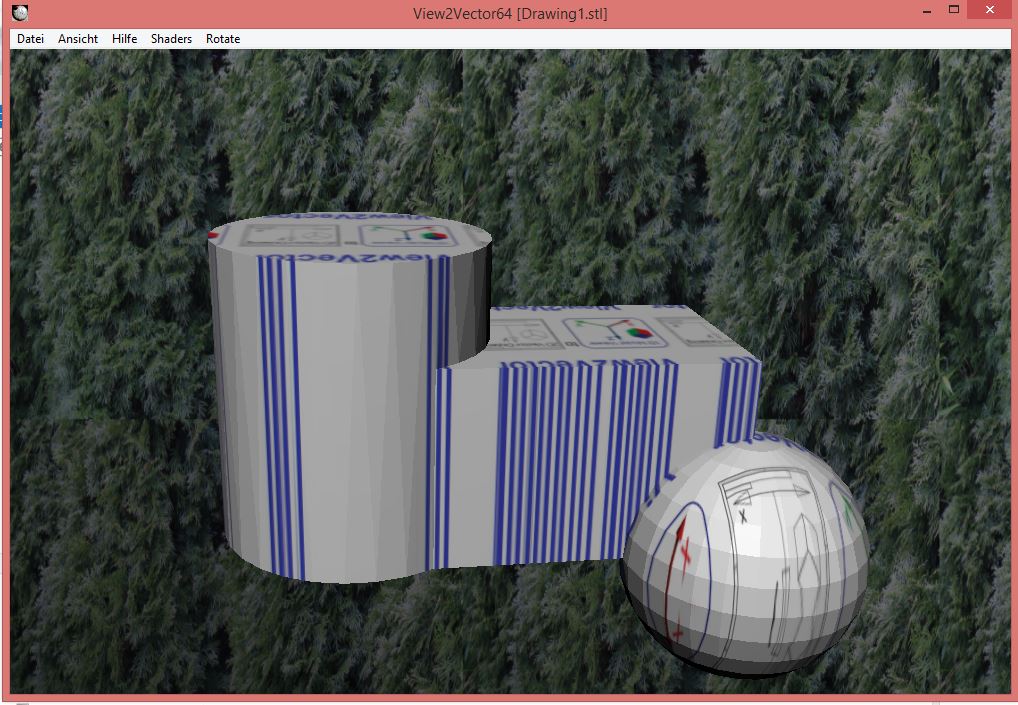The width and height of the screenshot is (1018, 705).
Task: Open the Shaders menu
Action: point(171,39)
